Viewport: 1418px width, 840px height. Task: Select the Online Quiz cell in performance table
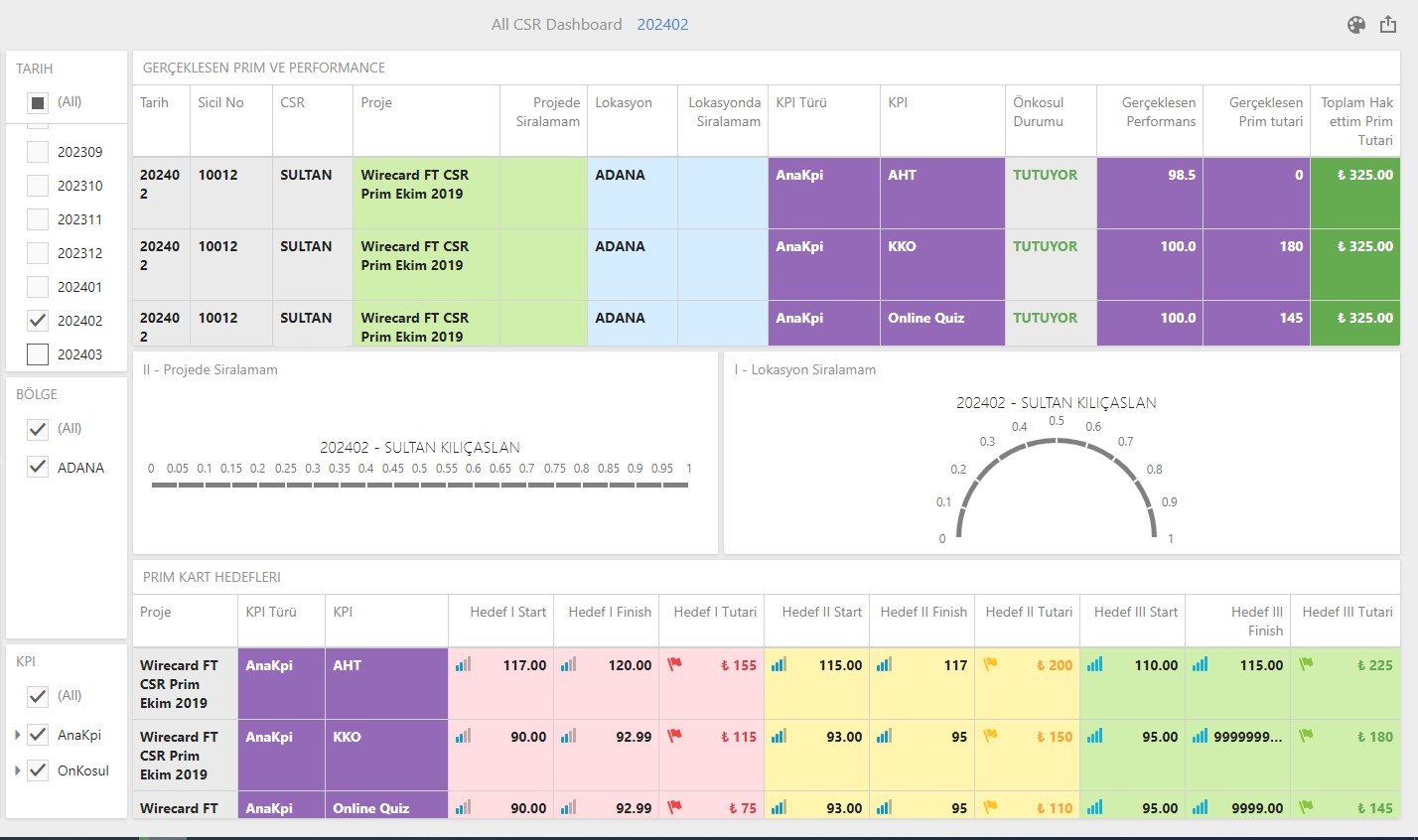(x=942, y=323)
